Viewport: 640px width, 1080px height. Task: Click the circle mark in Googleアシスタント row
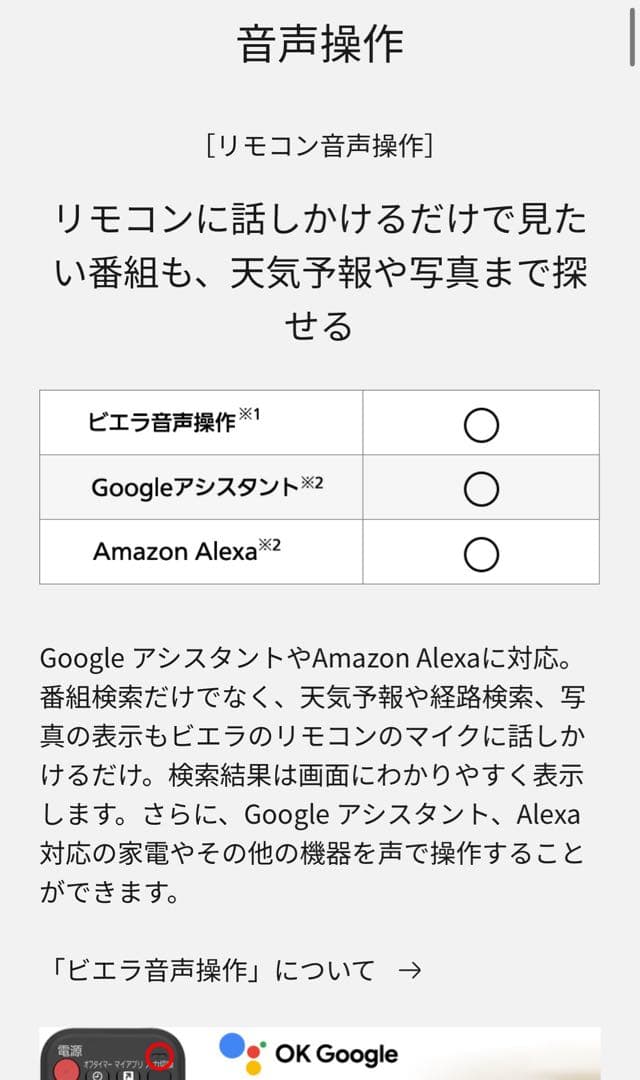481,489
